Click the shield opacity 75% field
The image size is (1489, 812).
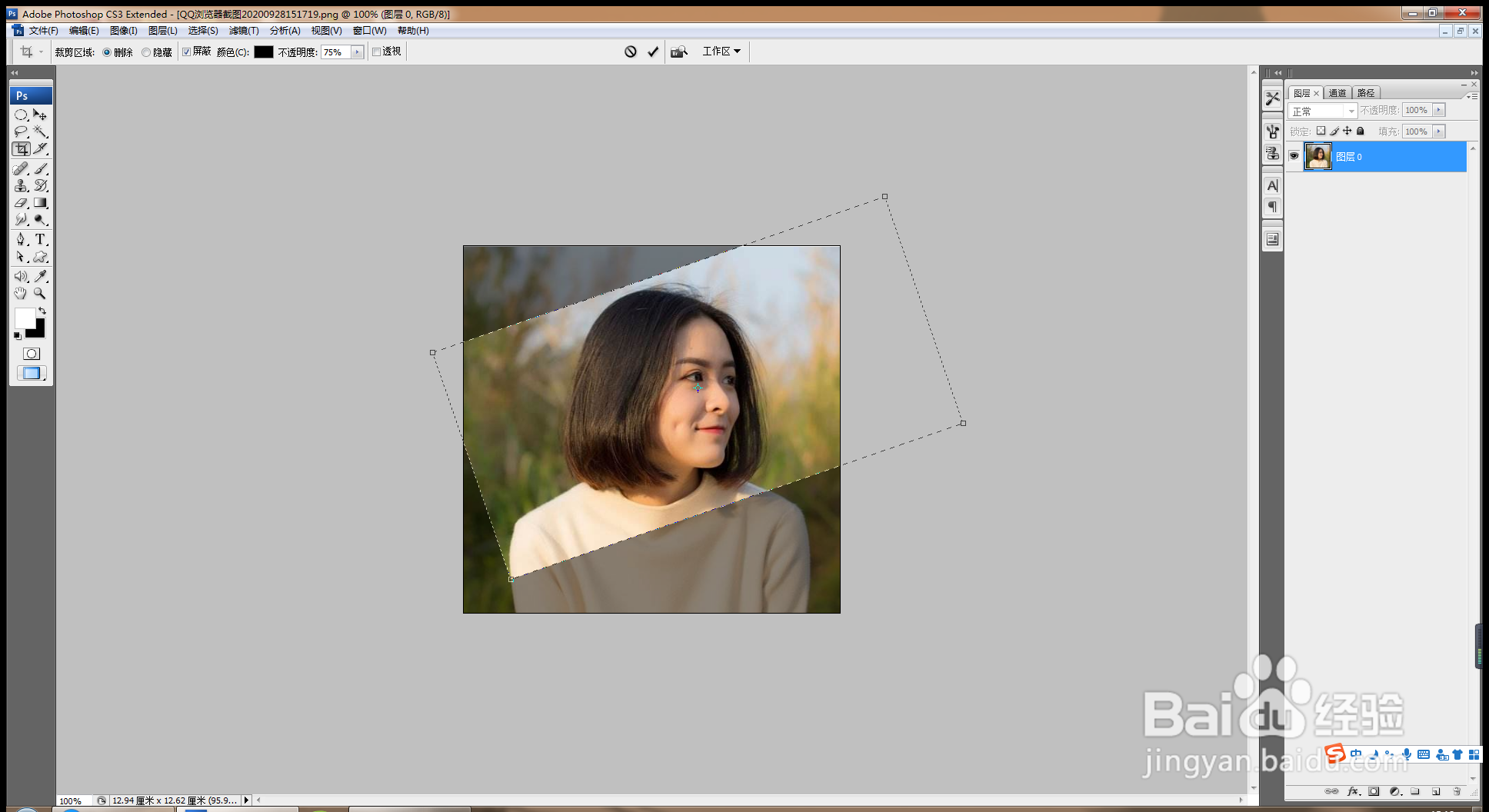coord(336,52)
